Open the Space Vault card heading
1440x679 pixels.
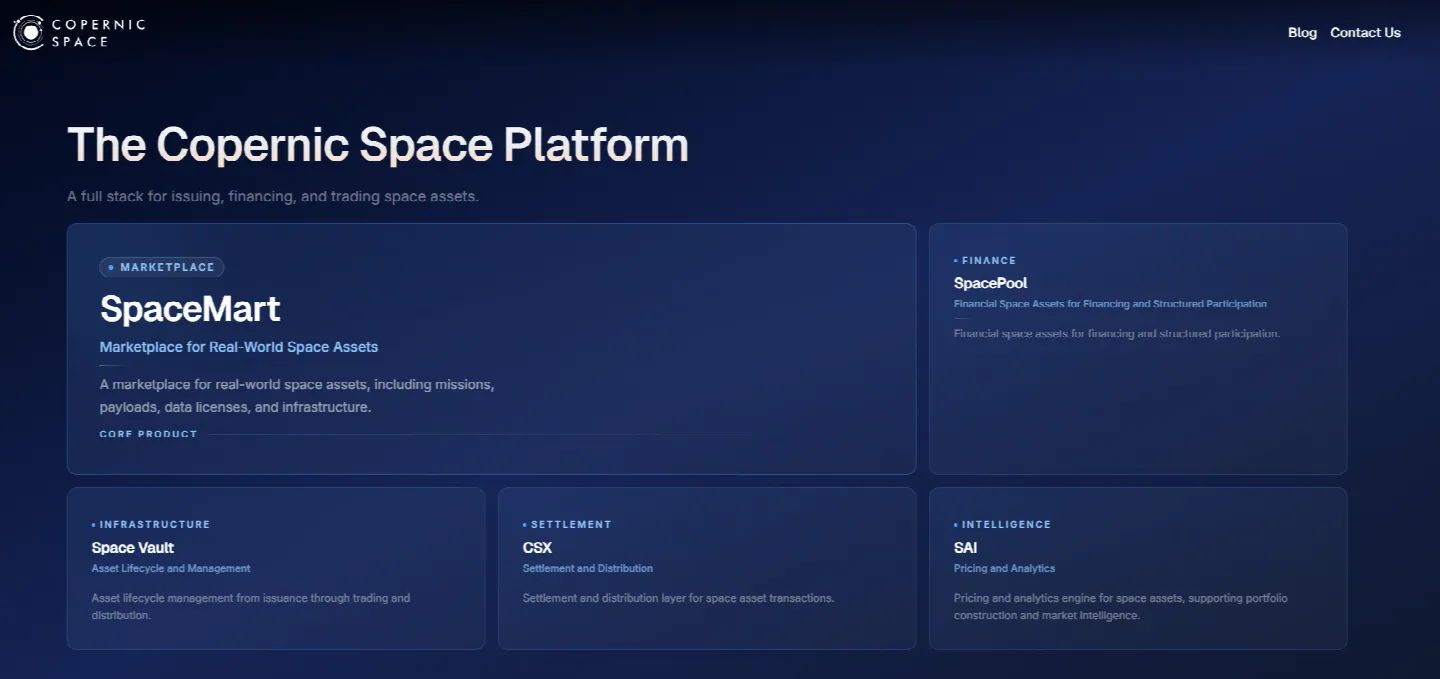(133, 548)
